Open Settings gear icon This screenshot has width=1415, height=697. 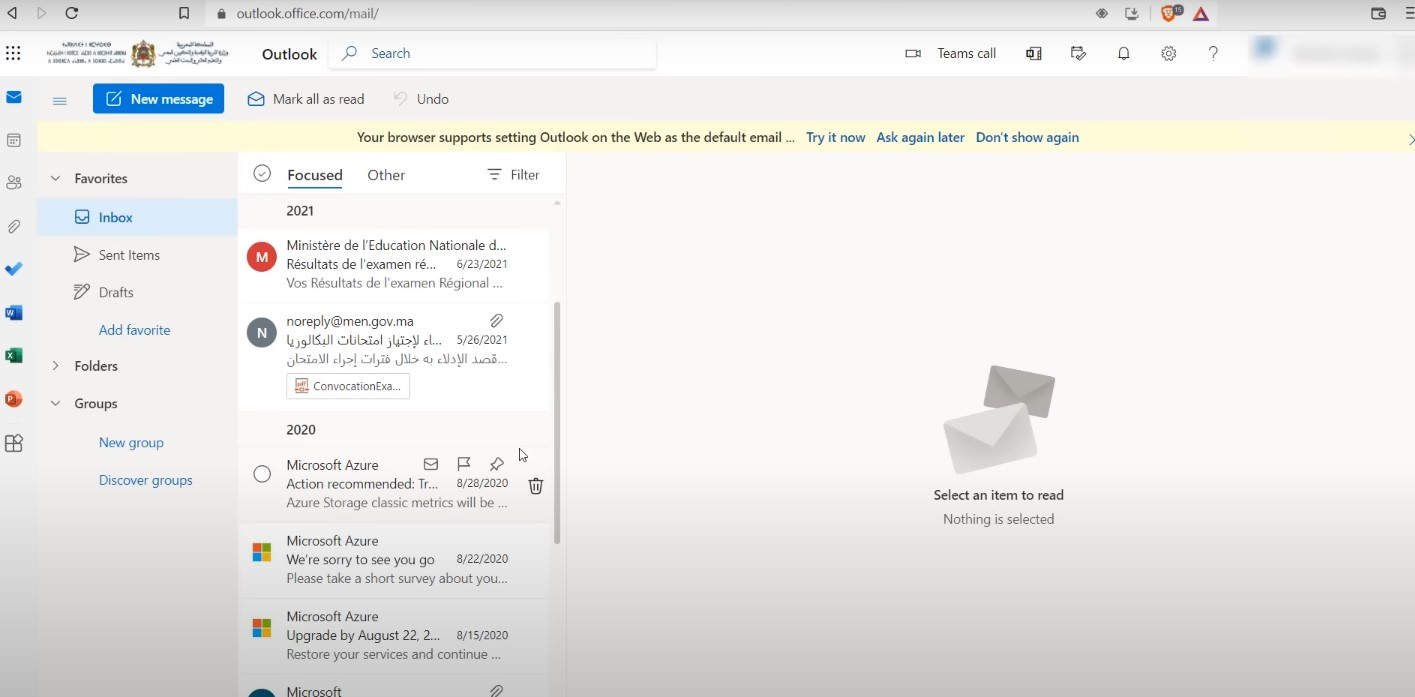1168,54
